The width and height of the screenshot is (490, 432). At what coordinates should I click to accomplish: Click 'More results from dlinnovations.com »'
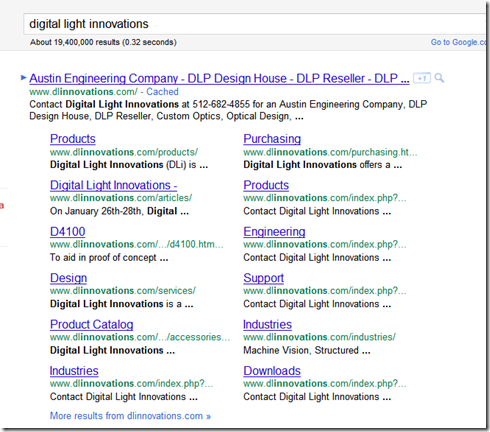(130, 416)
